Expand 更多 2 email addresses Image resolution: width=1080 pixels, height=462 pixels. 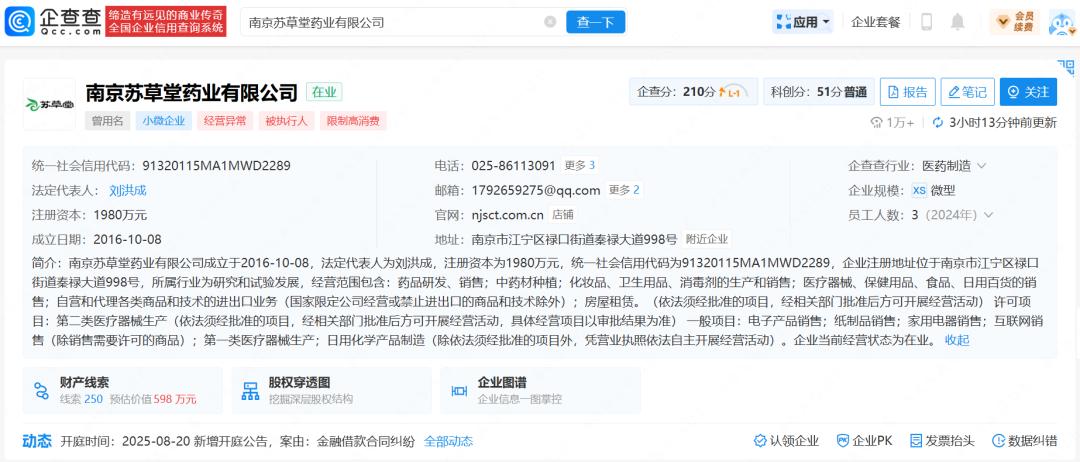pyautogui.click(x=624, y=190)
